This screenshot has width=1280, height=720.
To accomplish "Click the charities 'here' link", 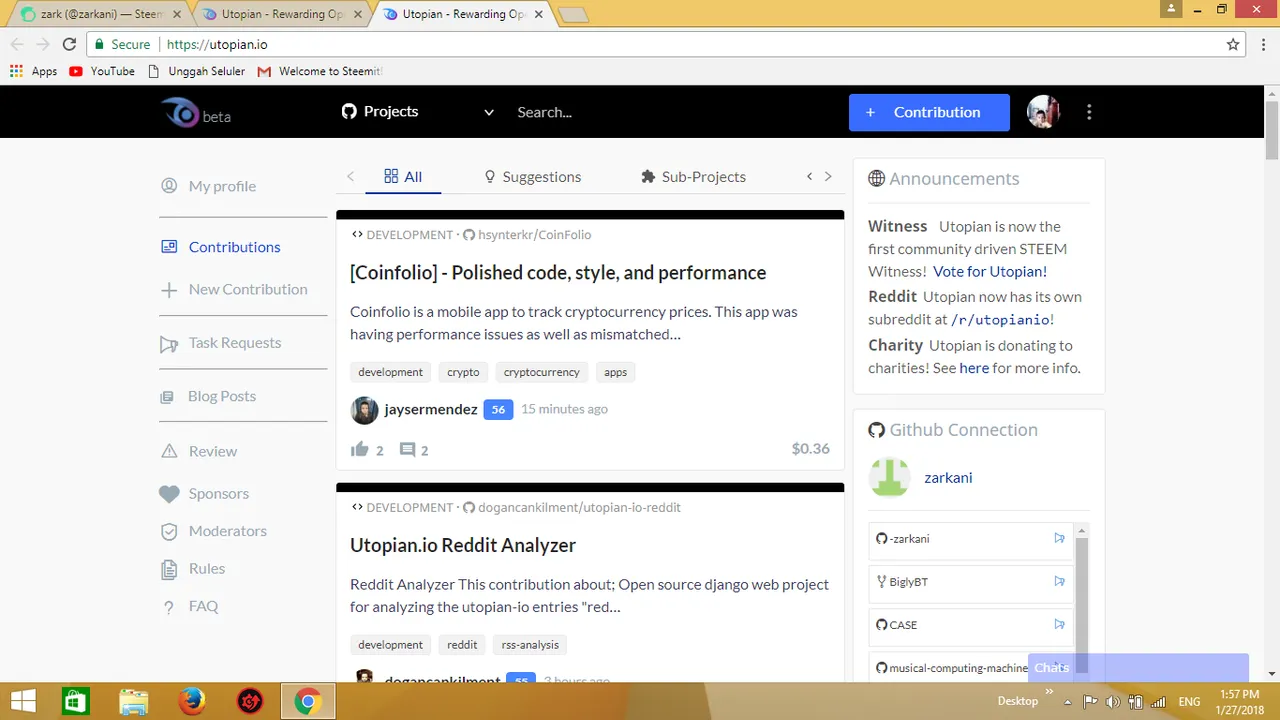I will (974, 368).
